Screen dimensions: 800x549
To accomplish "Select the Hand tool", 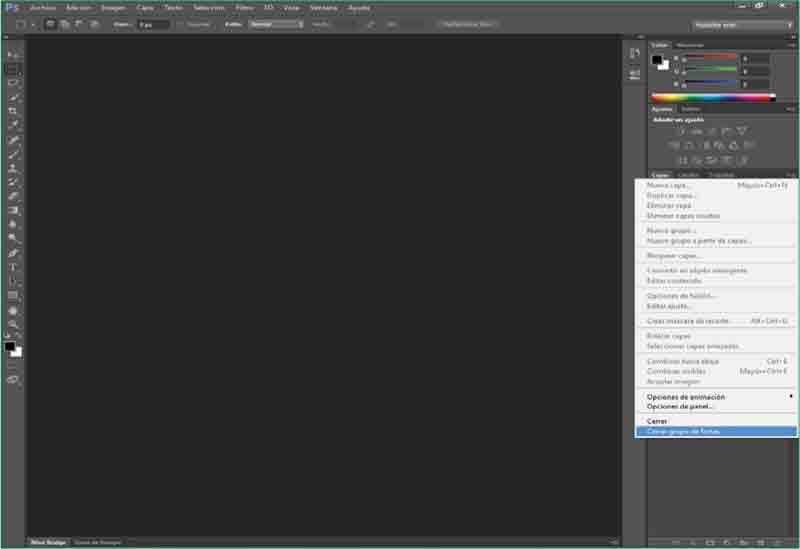I will click(13, 310).
